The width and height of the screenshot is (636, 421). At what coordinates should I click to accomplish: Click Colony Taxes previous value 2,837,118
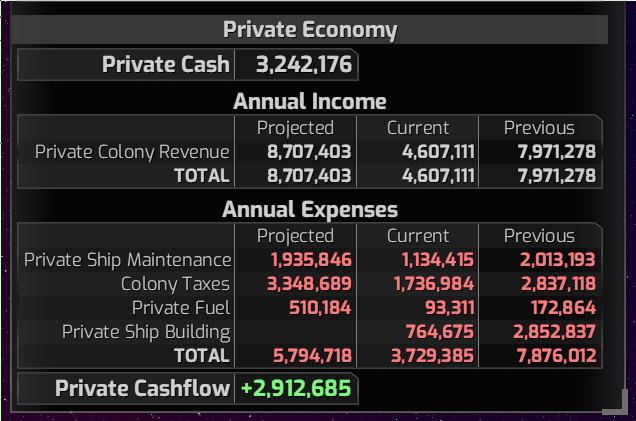pos(558,284)
